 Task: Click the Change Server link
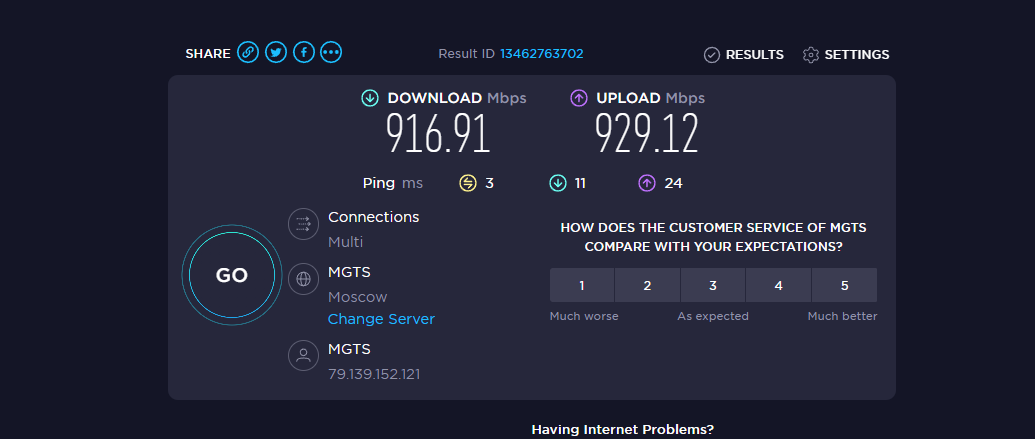pyautogui.click(x=381, y=319)
